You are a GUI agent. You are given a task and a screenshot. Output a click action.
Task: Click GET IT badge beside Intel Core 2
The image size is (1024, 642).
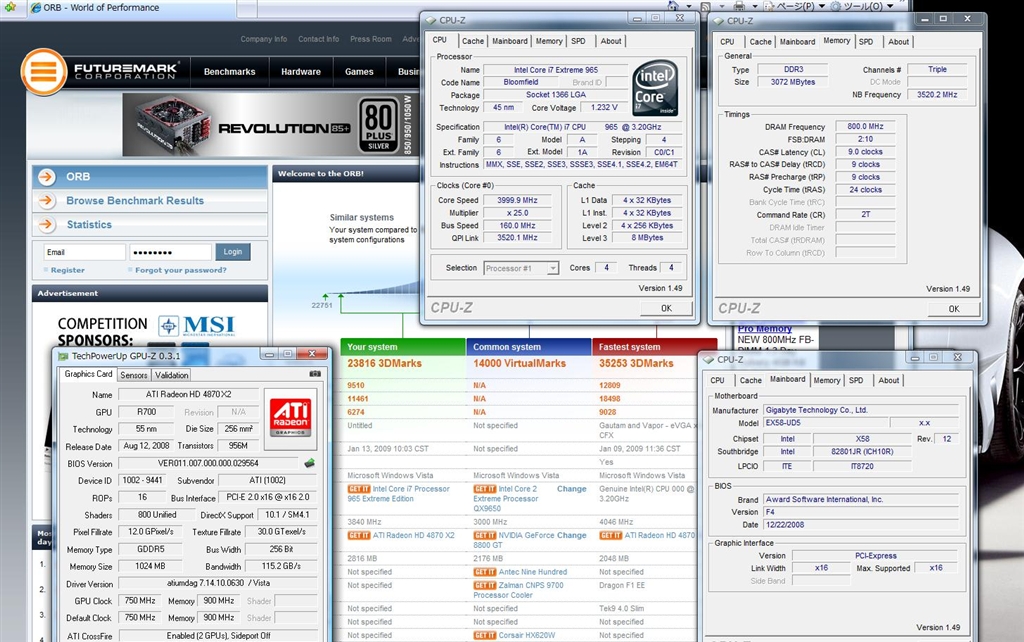point(485,489)
